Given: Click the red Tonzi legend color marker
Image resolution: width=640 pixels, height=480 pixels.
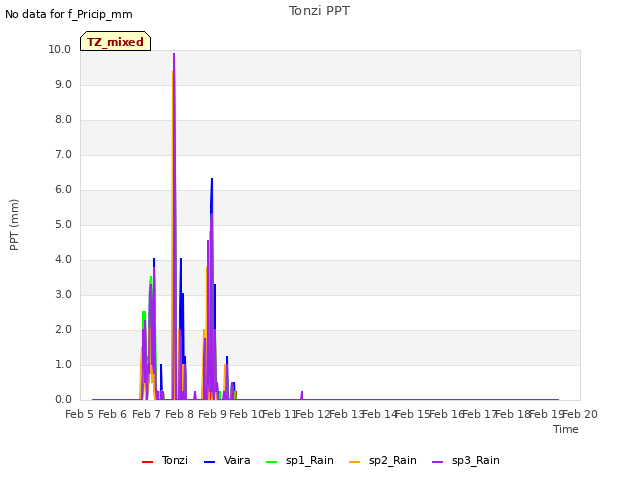Looking at the screenshot, I should pyautogui.click(x=147, y=462).
